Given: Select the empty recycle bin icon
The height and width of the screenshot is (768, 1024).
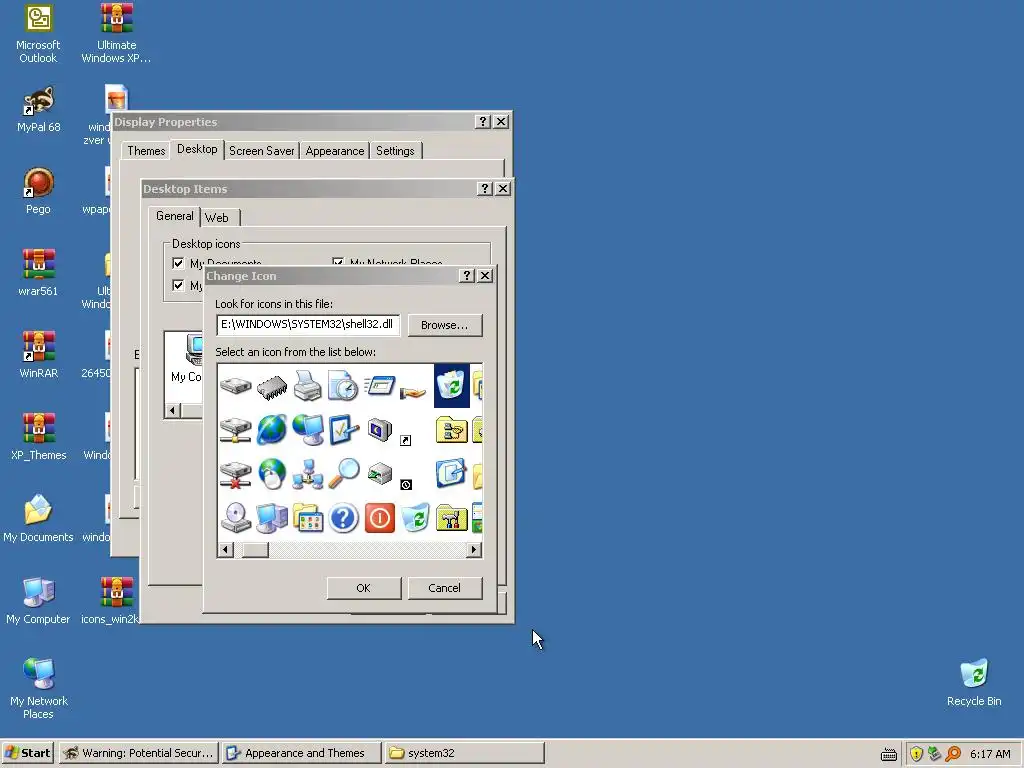Looking at the screenshot, I should pyautogui.click(x=415, y=518).
